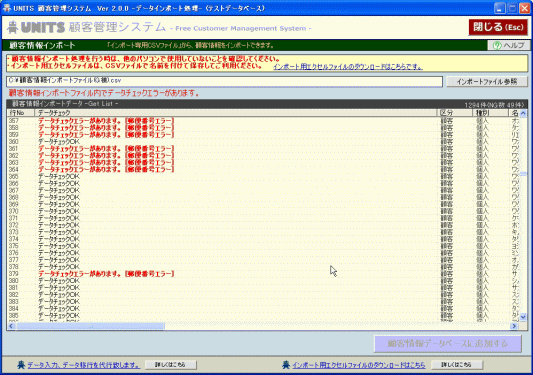Open the データ入力、データ移行 proxy service link
Image resolution: width=533 pixels, height=375 pixels.
[84, 365]
